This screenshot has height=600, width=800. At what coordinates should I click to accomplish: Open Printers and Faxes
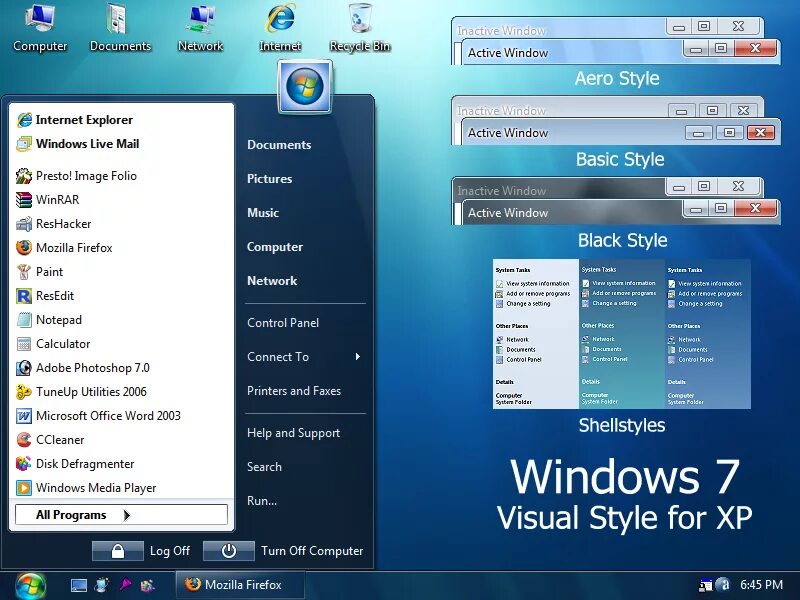click(294, 390)
